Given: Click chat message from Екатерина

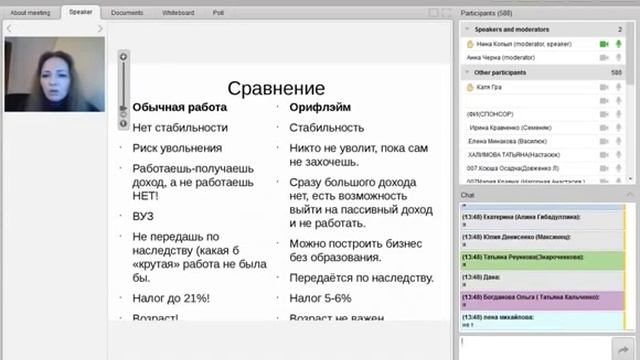Looking at the screenshot, I should [542, 220].
